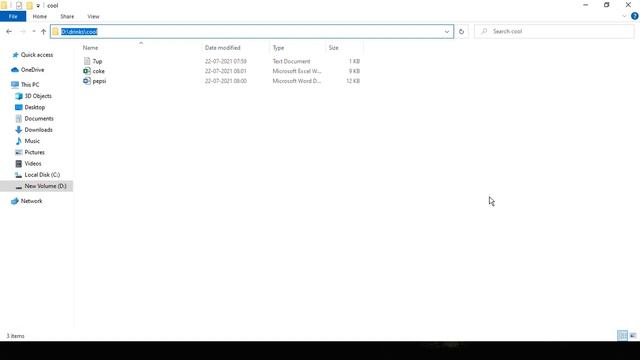Open Videos in the navigation pane
Screen dimensions: 640x360
click(x=33, y=163)
